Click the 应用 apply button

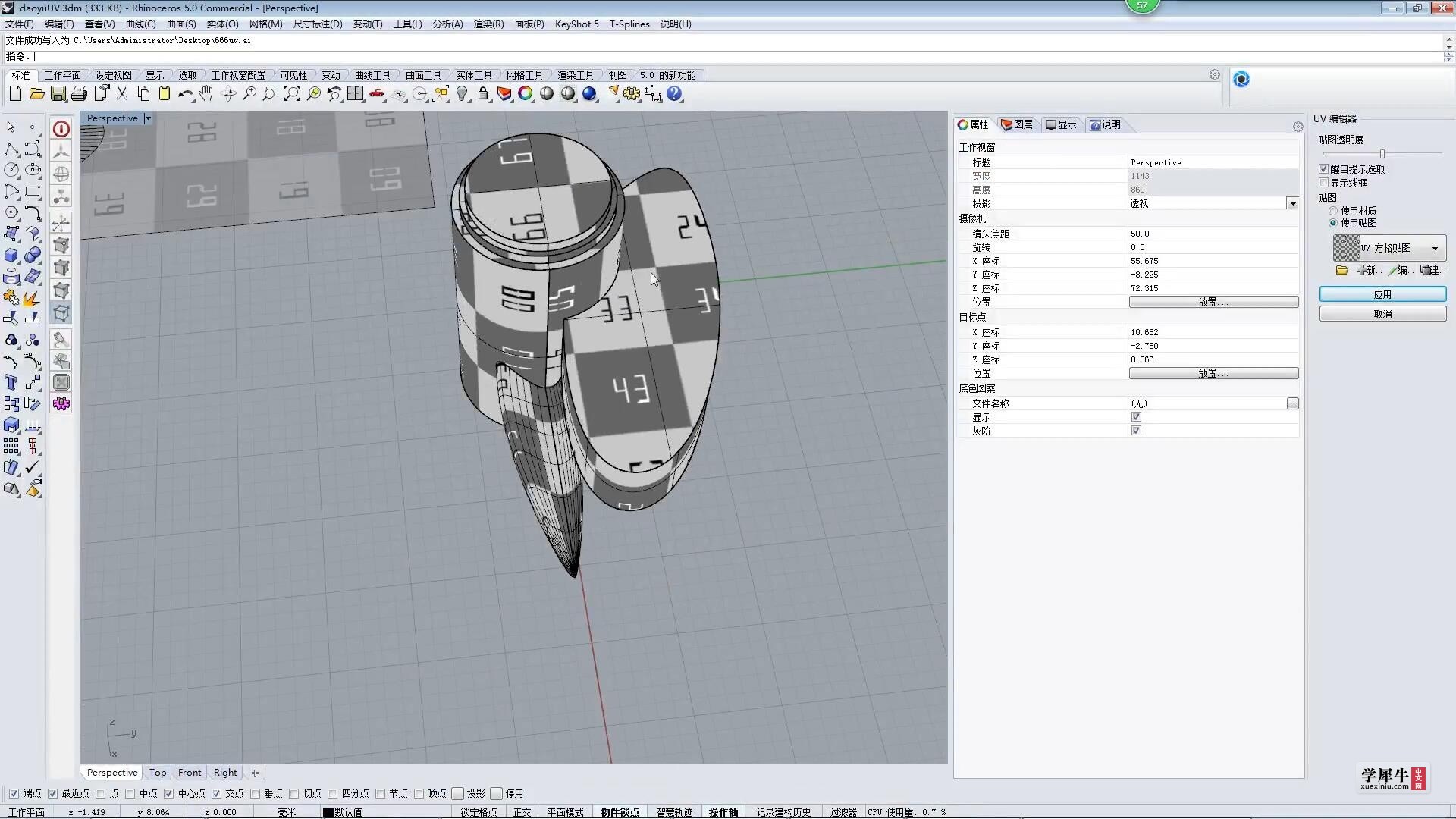click(1382, 294)
